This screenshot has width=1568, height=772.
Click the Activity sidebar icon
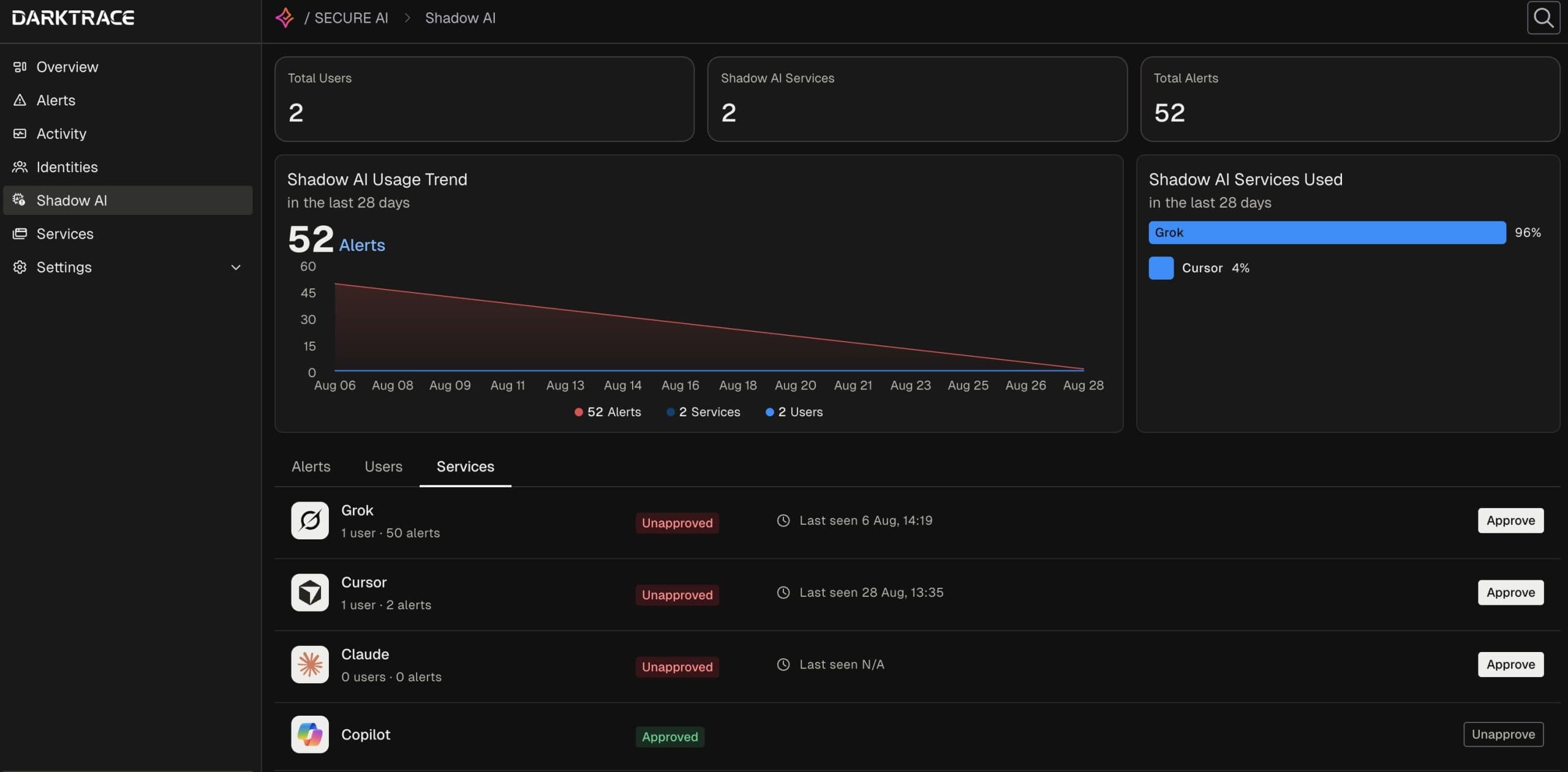click(20, 133)
